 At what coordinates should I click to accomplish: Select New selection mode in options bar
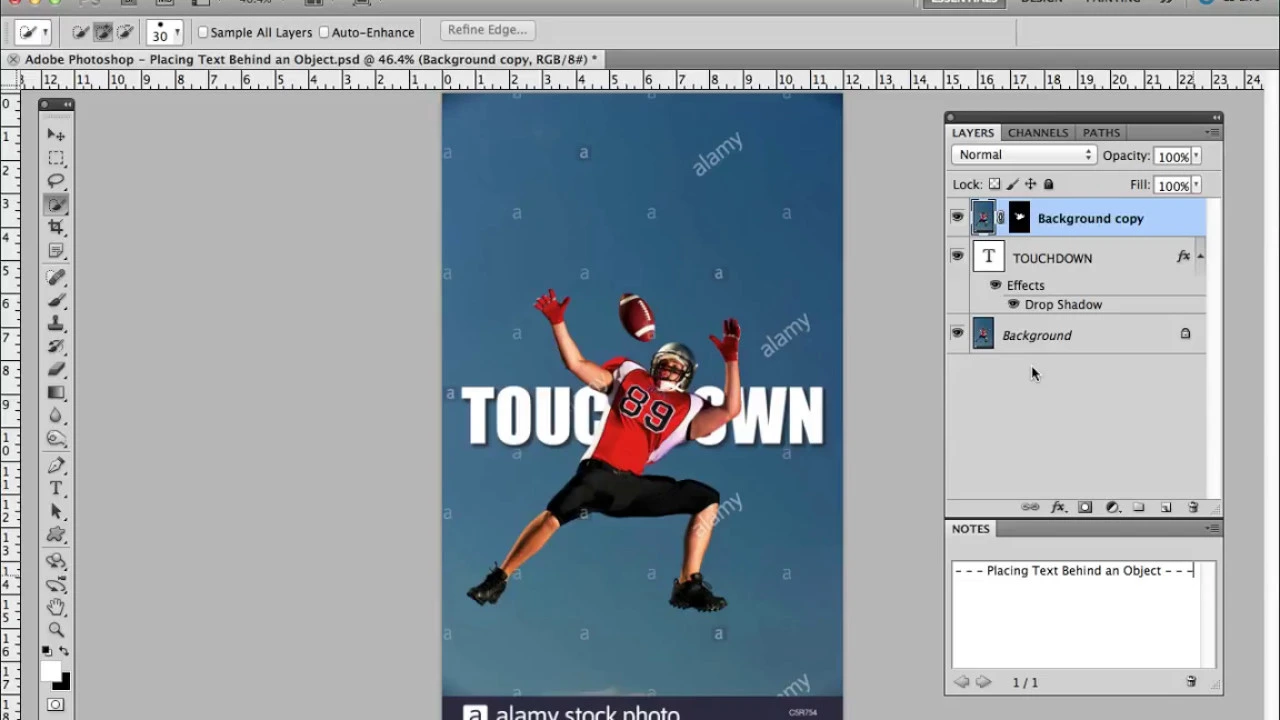[81, 32]
